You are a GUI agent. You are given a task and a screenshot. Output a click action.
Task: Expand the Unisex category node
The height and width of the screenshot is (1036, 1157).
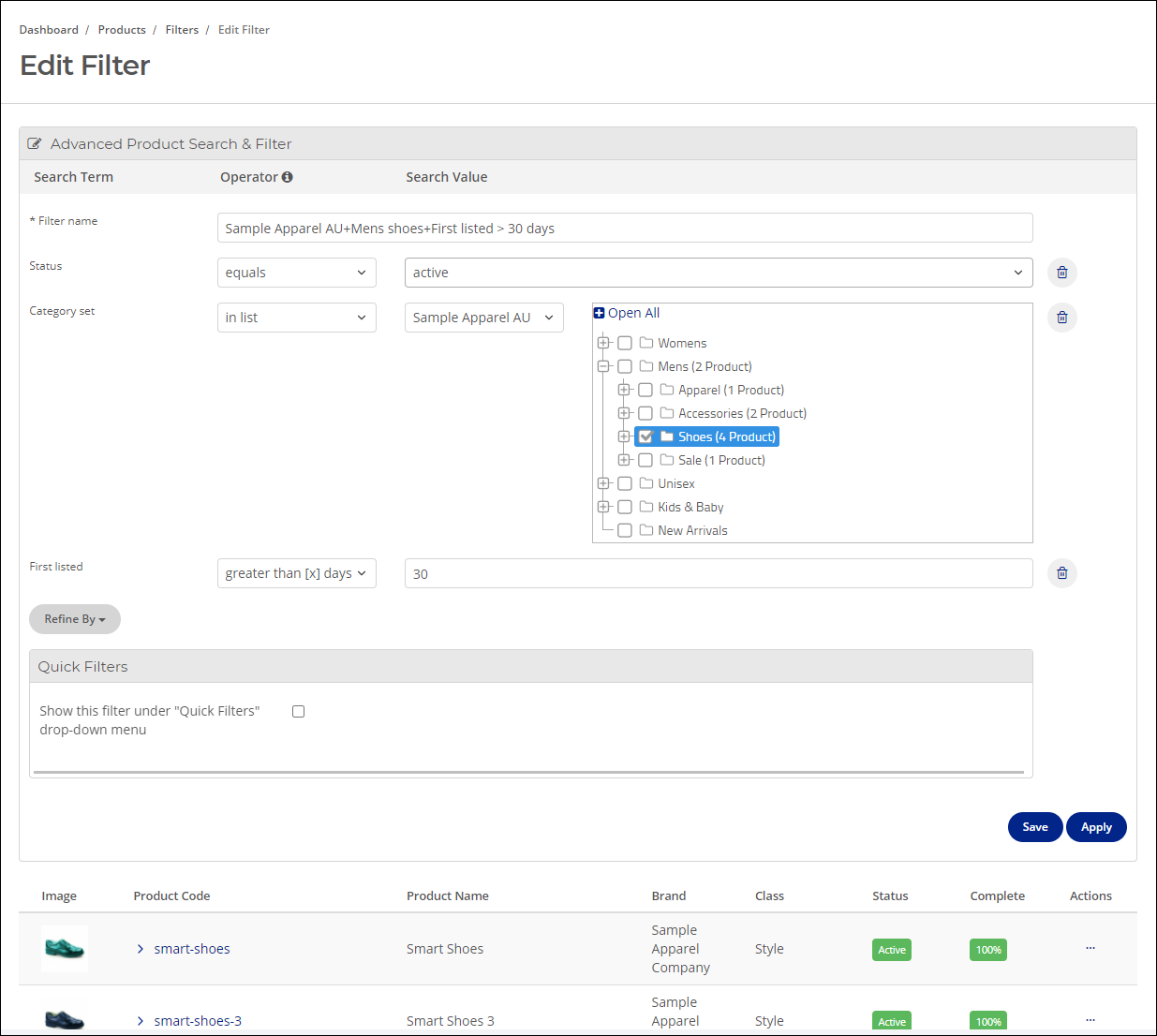pos(603,483)
